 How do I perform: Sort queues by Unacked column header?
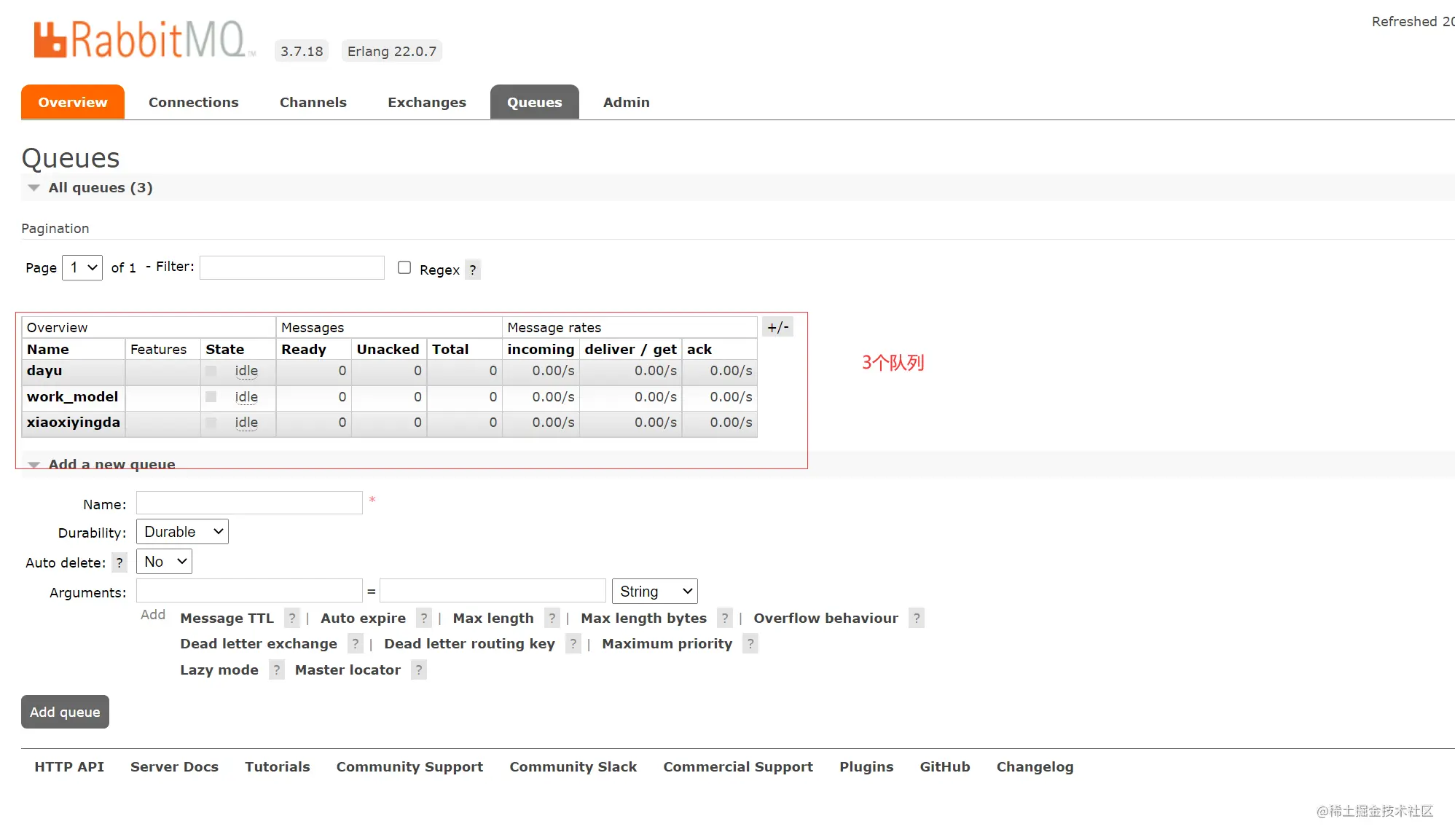388,350
